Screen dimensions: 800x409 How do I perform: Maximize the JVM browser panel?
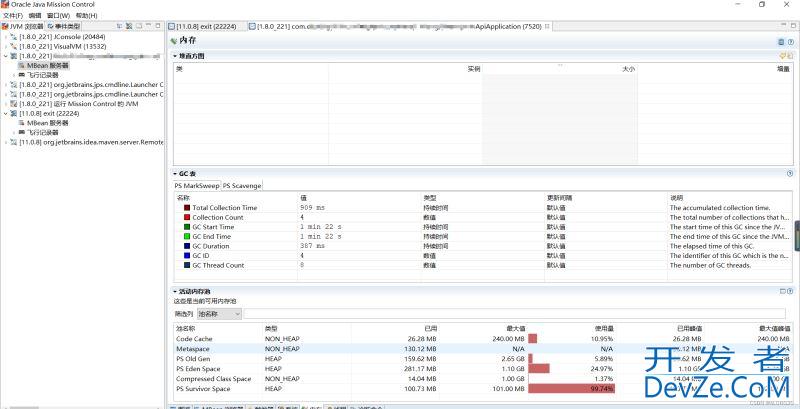click(158, 25)
